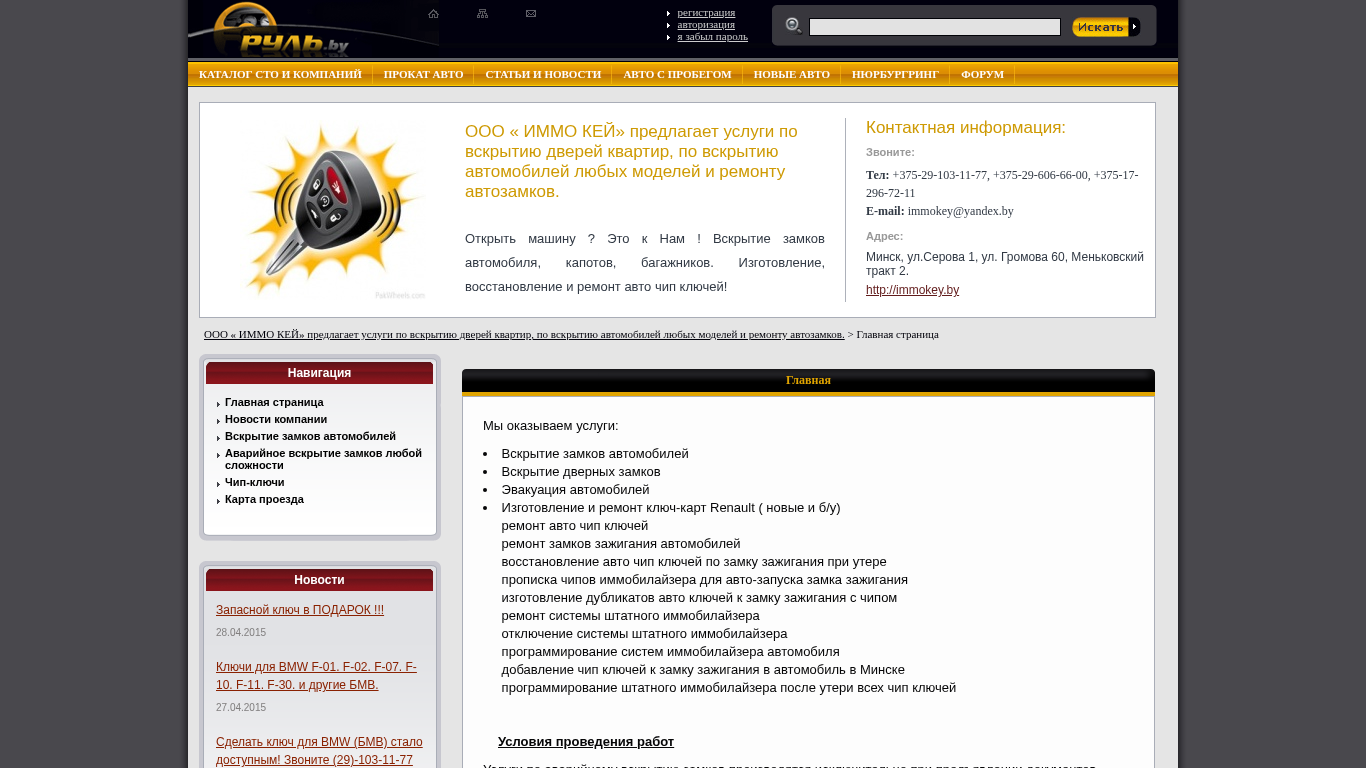Go to СТАТЬИ И НОВОСТИ menu item
Screen dimensions: 1366x768
[x=543, y=74]
